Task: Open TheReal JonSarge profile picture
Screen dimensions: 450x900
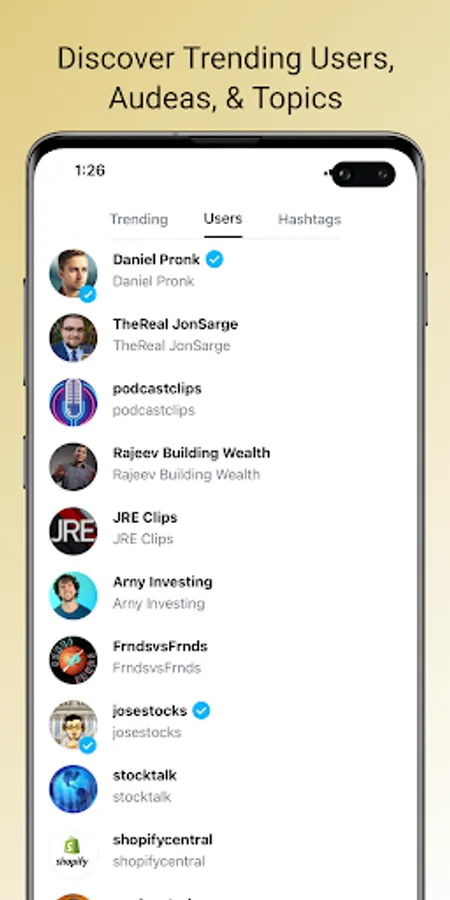Action: 73,338
